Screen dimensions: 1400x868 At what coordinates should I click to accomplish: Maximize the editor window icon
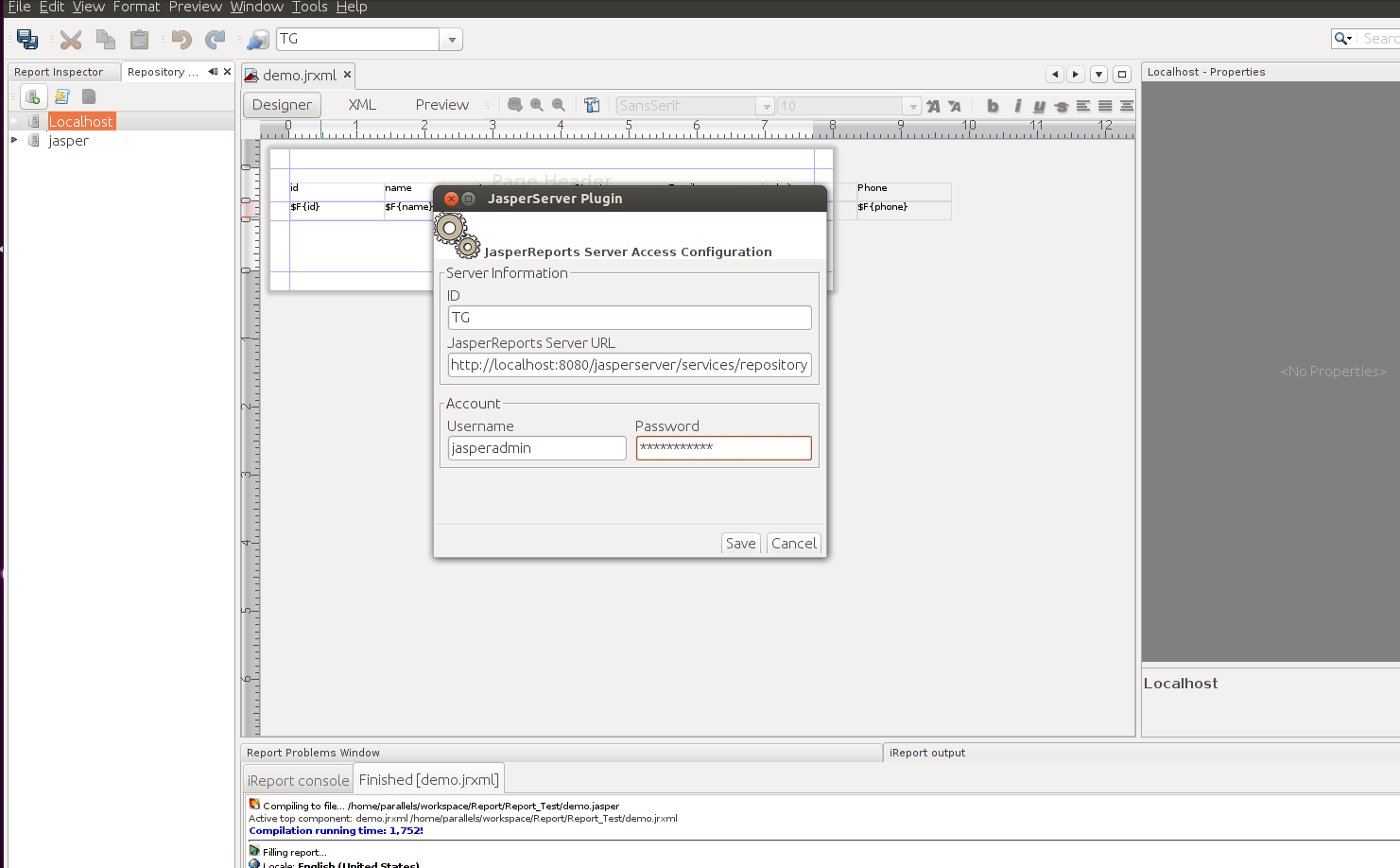tap(1122, 74)
